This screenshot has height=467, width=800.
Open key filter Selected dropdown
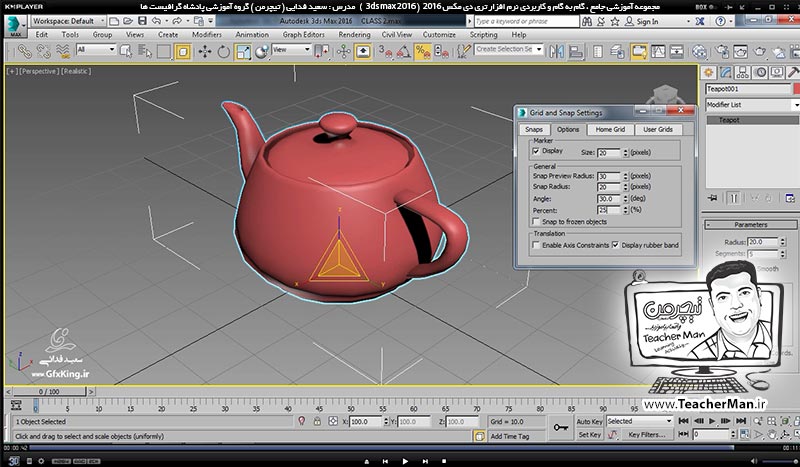639,421
